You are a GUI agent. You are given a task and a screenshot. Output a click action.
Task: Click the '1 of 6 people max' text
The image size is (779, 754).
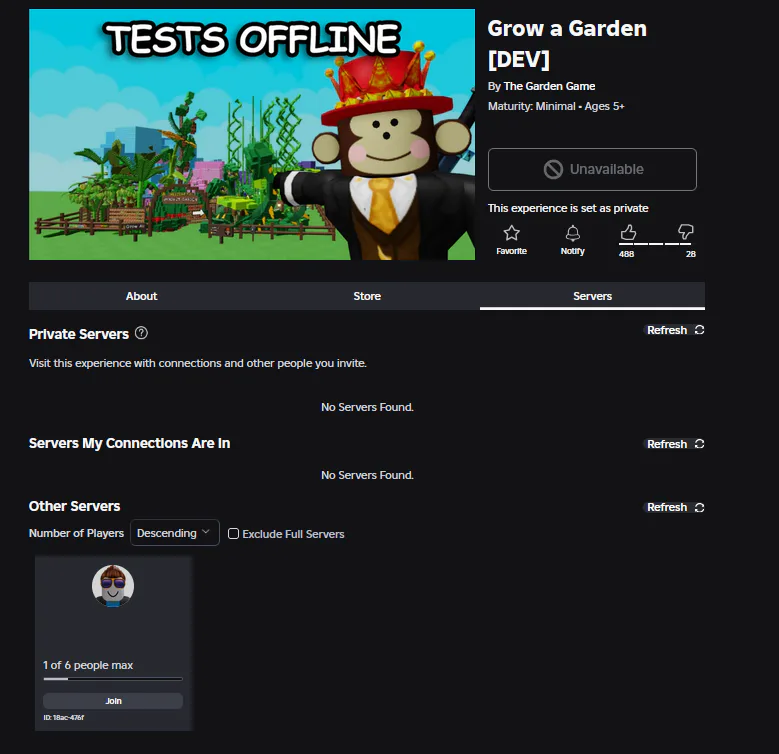click(88, 665)
